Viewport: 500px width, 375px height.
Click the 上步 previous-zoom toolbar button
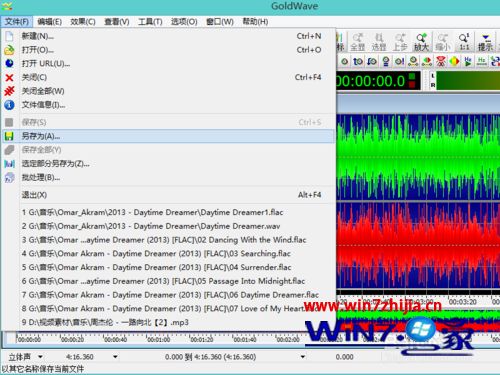[x=400, y=42]
